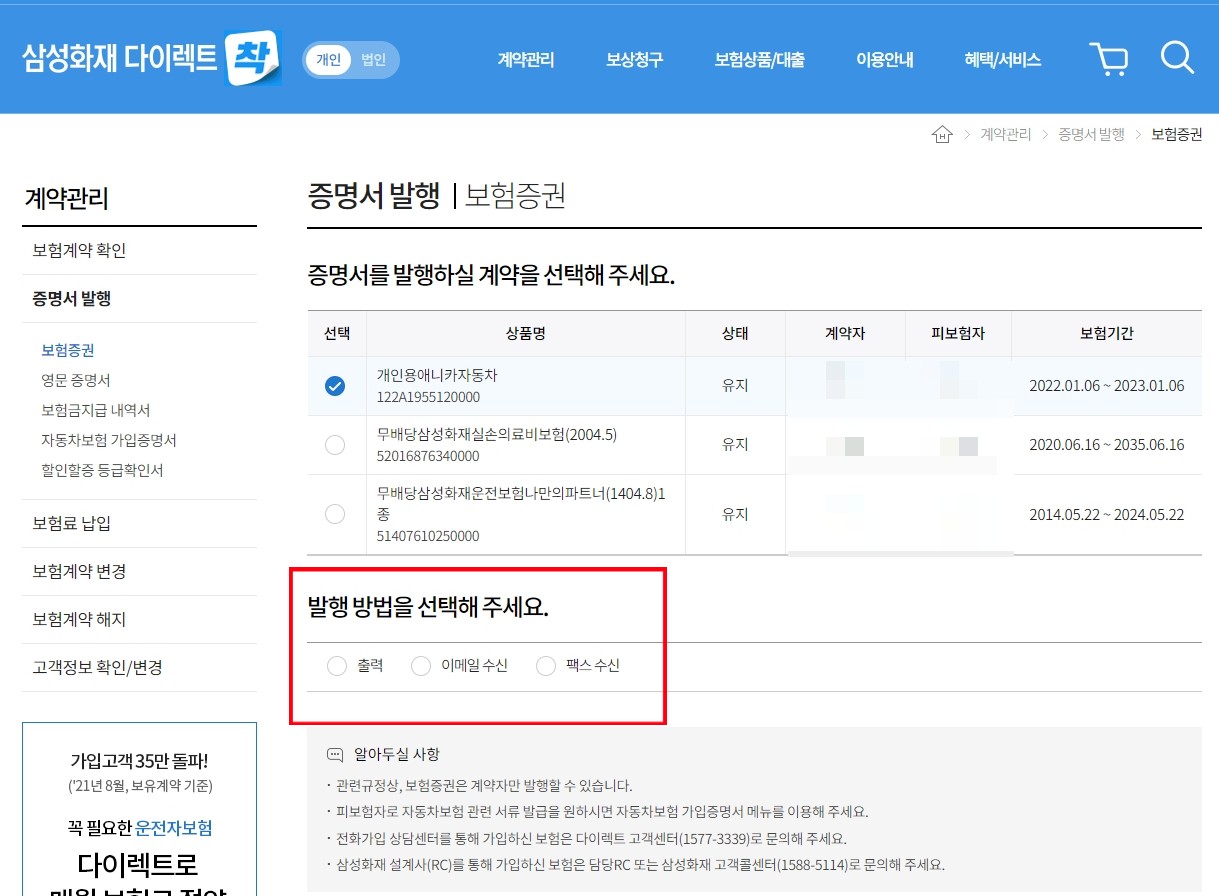
Task: Click the period 2022.01.06 ~ 2023.01.06
Action: click(x=1106, y=386)
